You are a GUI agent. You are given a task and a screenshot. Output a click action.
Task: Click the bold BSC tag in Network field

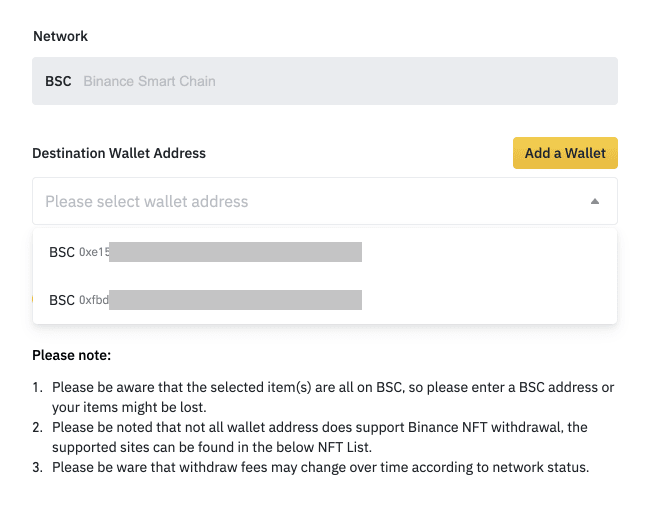point(58,81)
